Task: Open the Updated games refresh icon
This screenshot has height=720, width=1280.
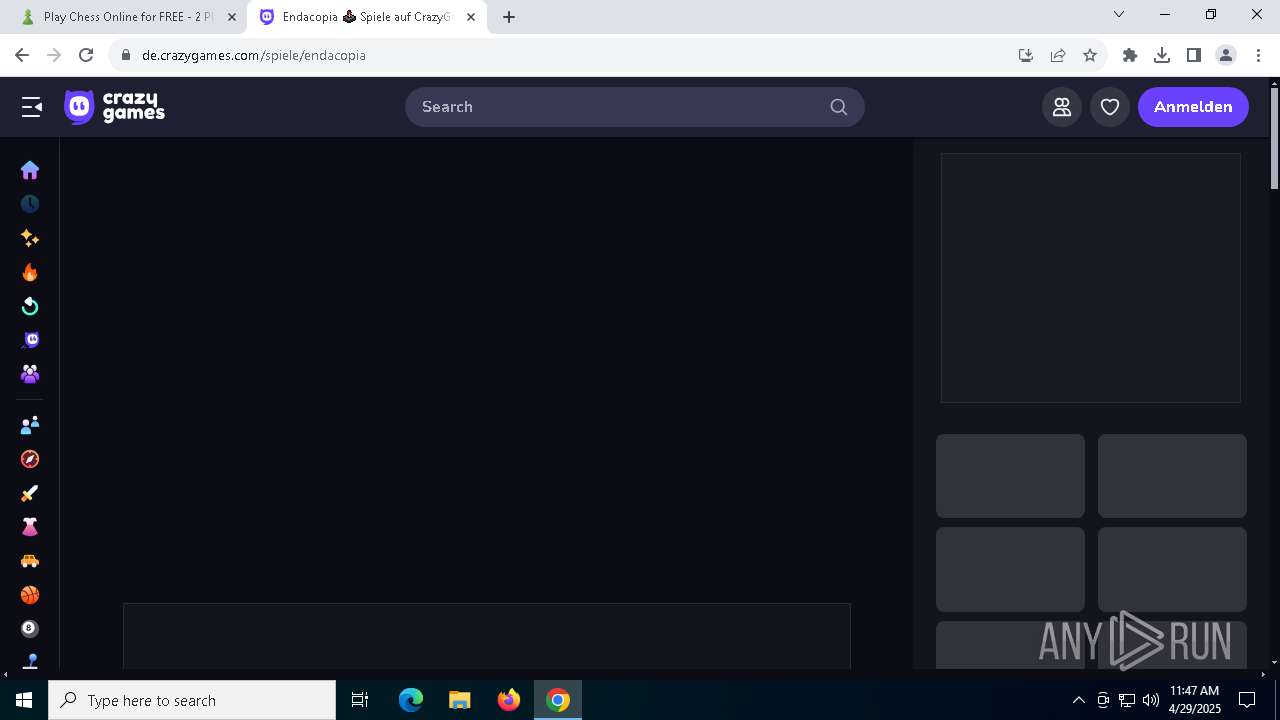Action: pyautogui.click(x=30, y=306)
